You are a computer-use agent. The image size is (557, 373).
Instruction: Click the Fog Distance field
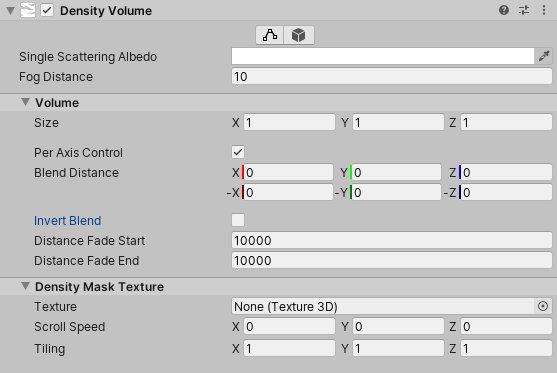[x=392, y=76]
